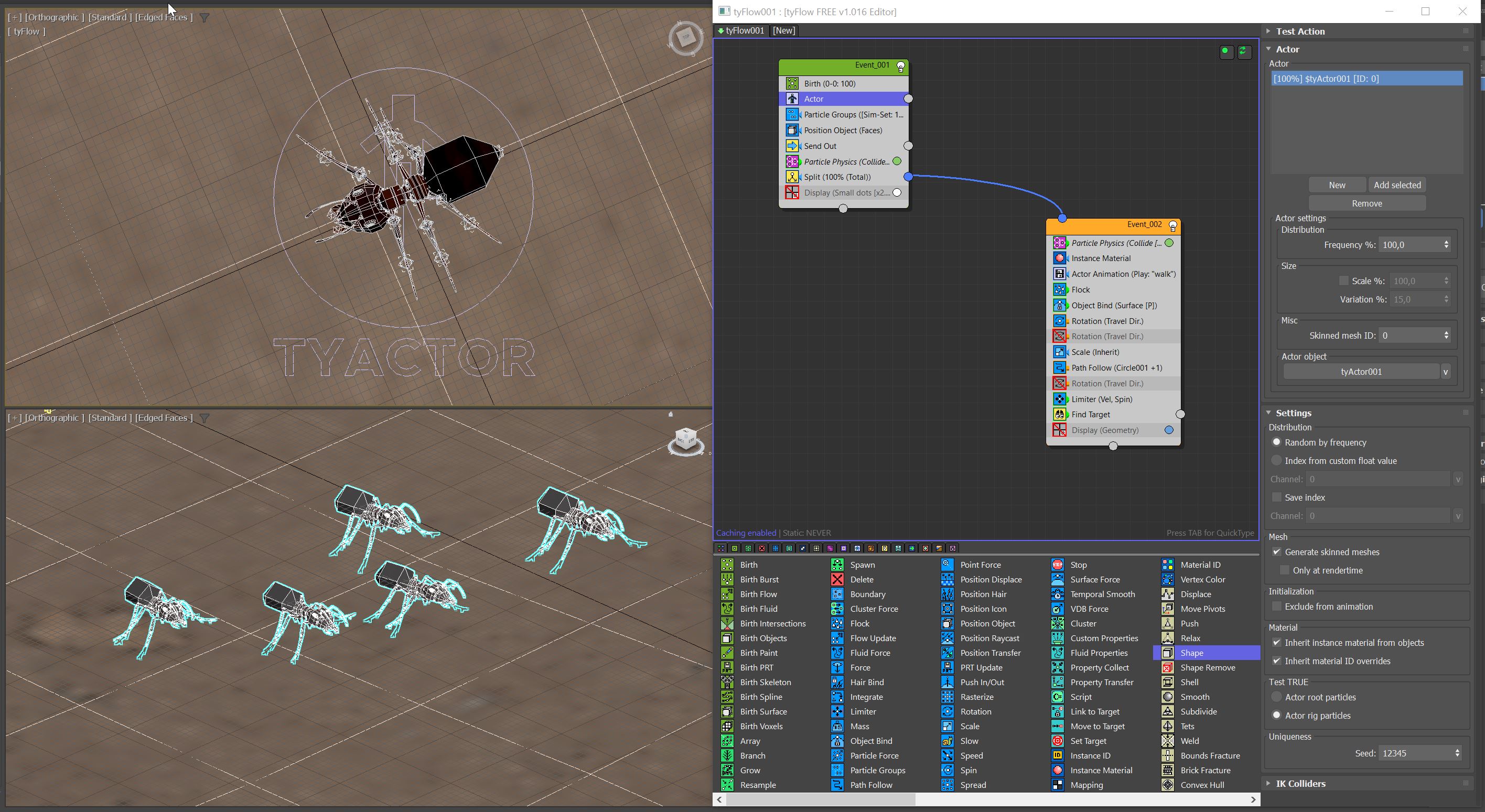Enable Only at rendertime checkbox
The image size is (1485, 812).
click(x=1284, y=570)
